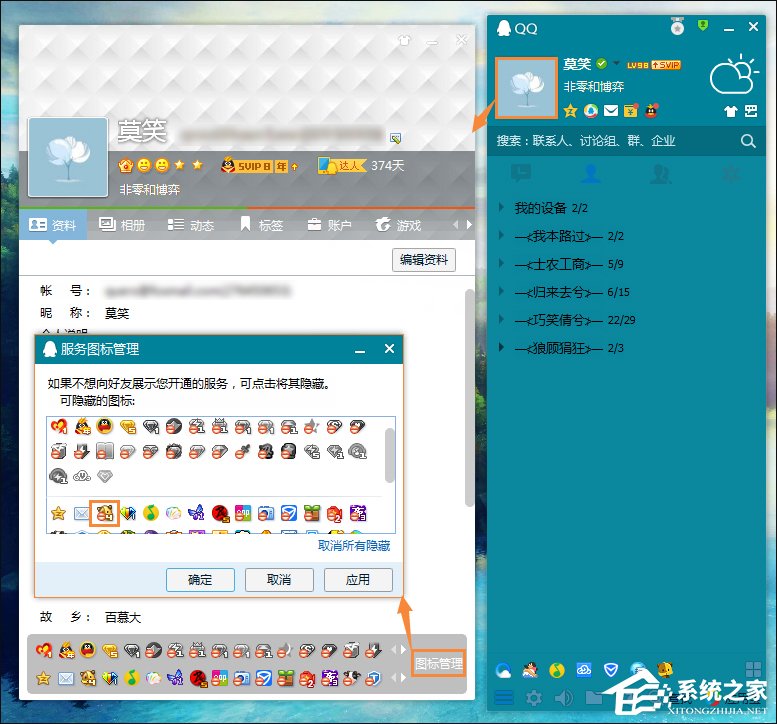Click the speaker sound icon in QQ
The height and width of the screenshot is (724, 777).
[x=563, y=698]
